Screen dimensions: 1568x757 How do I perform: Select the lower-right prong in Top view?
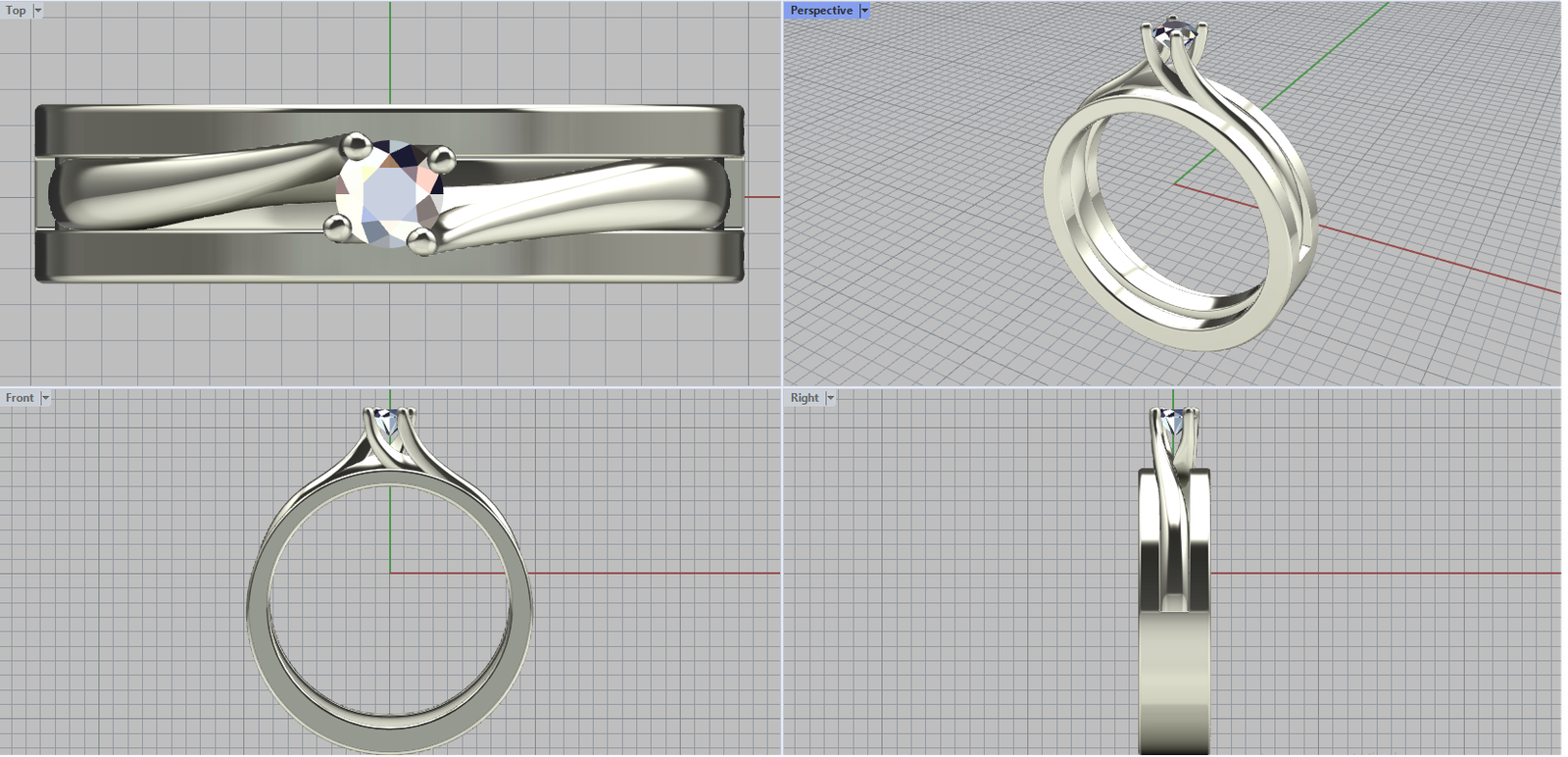click(421, 240)
